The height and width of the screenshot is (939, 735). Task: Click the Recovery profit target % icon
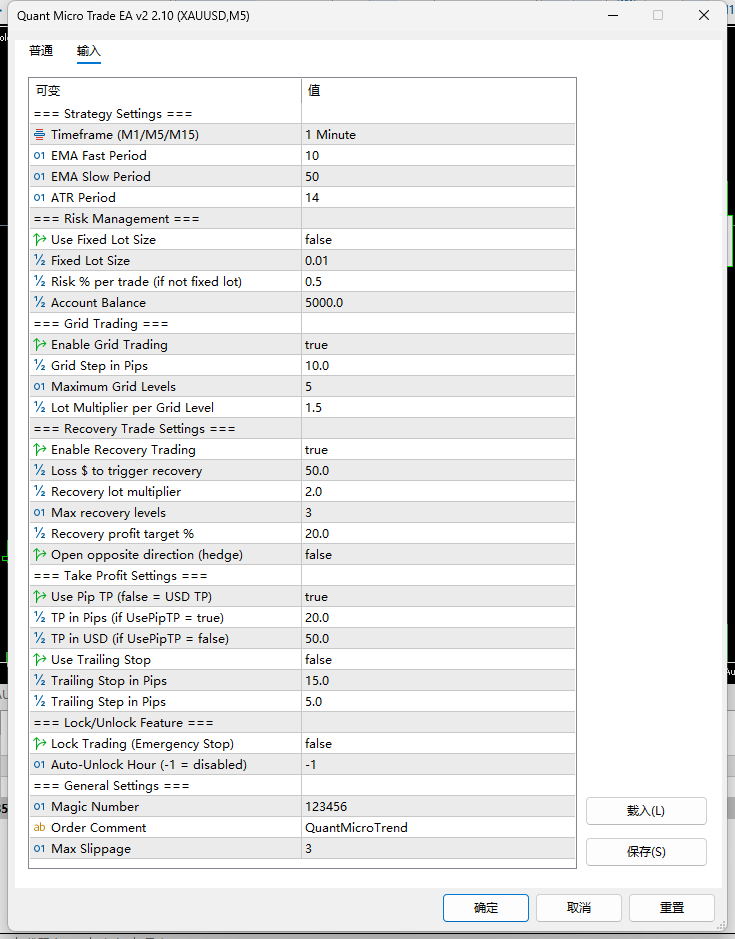coord(40,534)
